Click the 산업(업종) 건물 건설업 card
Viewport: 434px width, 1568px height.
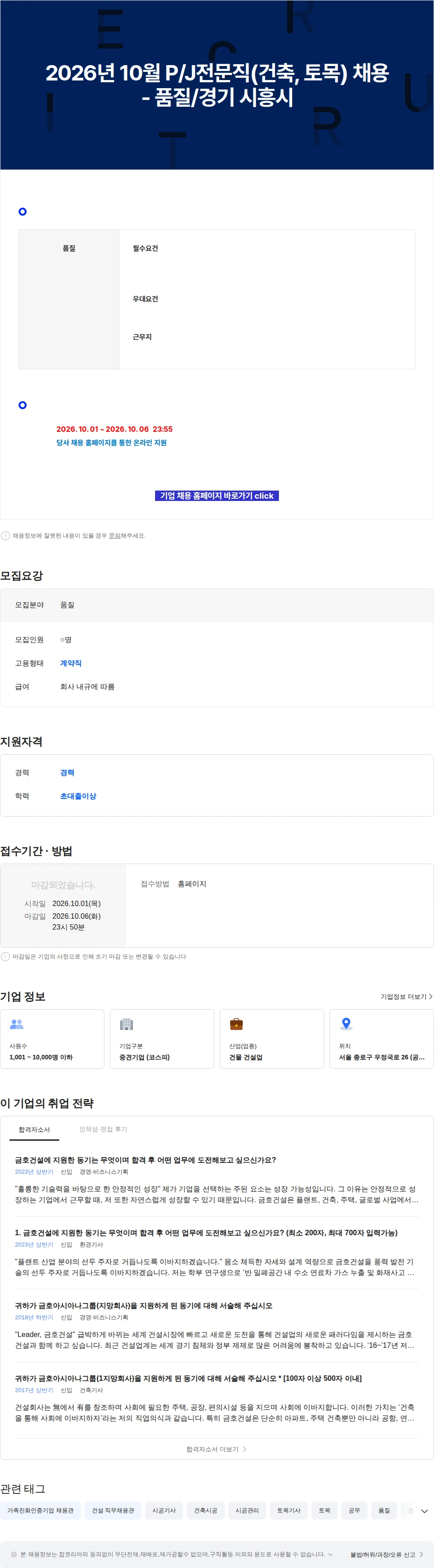(272, 1039)
